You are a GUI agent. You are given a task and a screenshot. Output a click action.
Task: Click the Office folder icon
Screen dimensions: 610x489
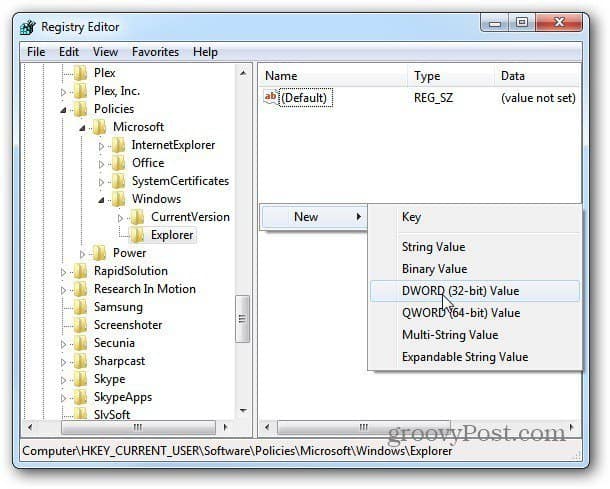pos(119,163)
